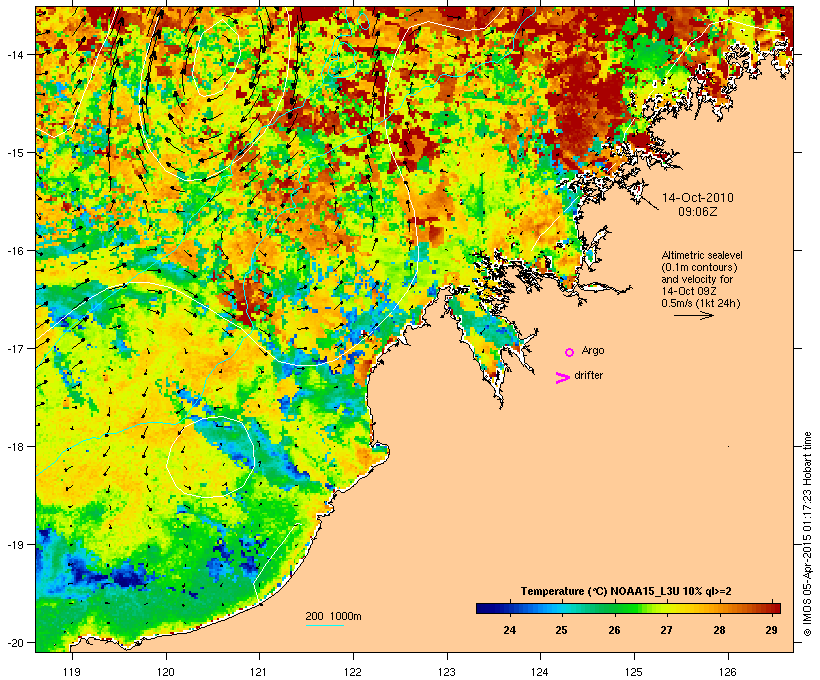Click the 'Temperature (°C) NOAA15_L3U 10% ql>=2' title
Image resolution: width=820 pixels, height=680 pixels.
626,591
